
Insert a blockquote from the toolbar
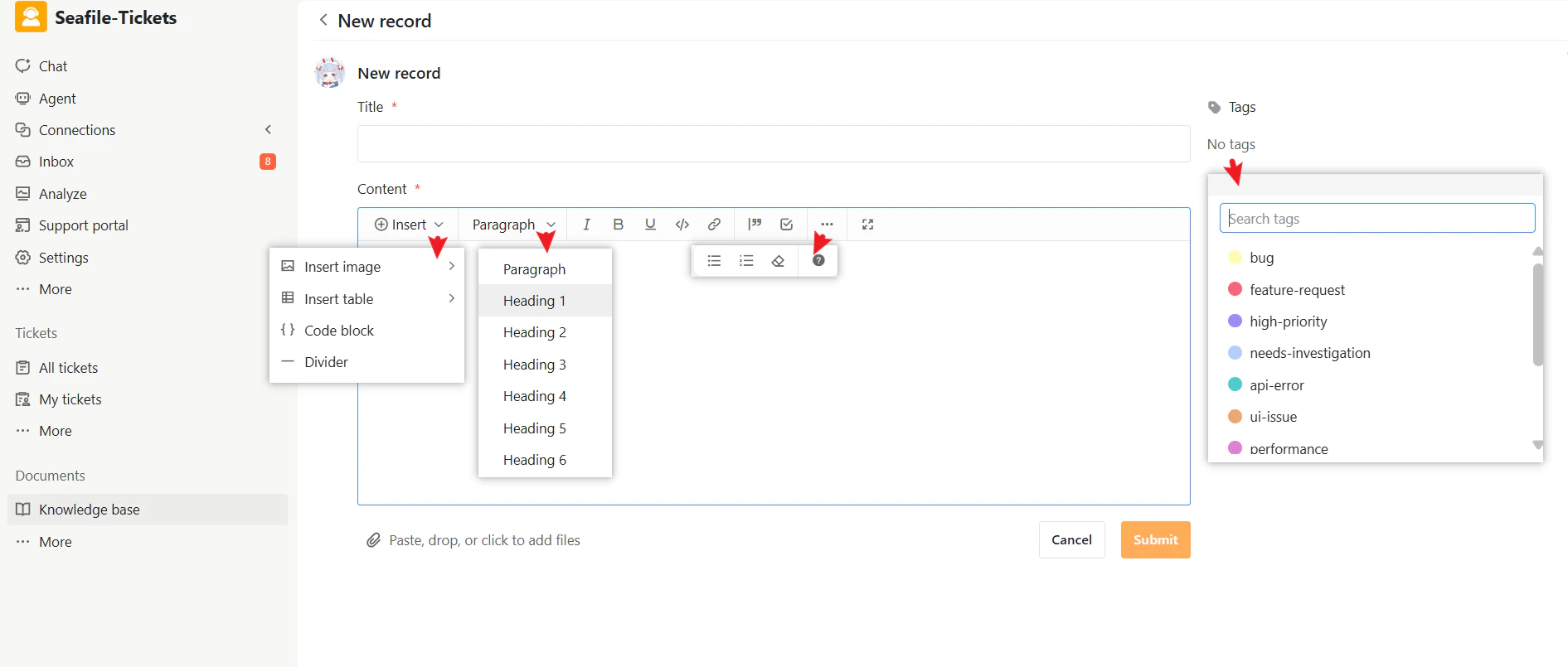(x=755, y=225)
